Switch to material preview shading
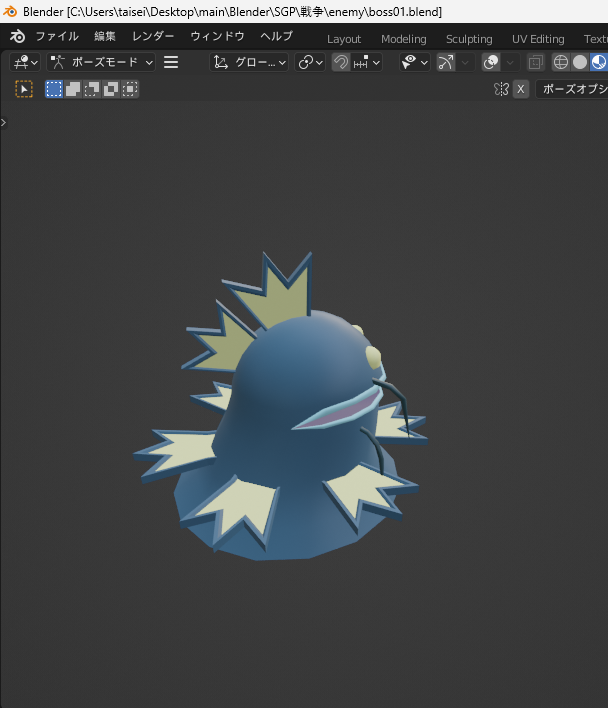Image resolution: width=608 pixels, height=708 pixels. (x=599, y=62)
